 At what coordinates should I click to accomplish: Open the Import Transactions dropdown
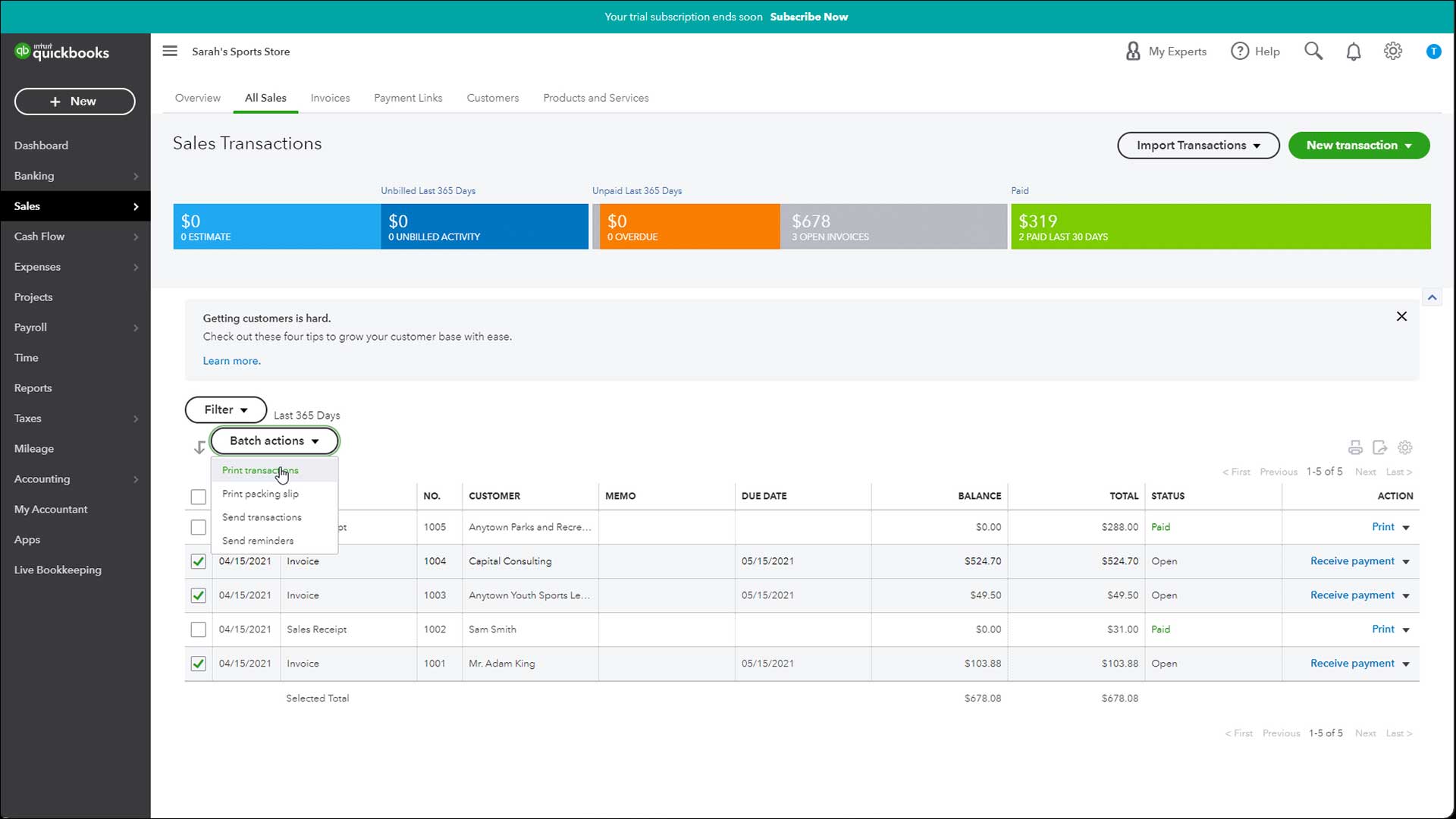coord(1197,145)
